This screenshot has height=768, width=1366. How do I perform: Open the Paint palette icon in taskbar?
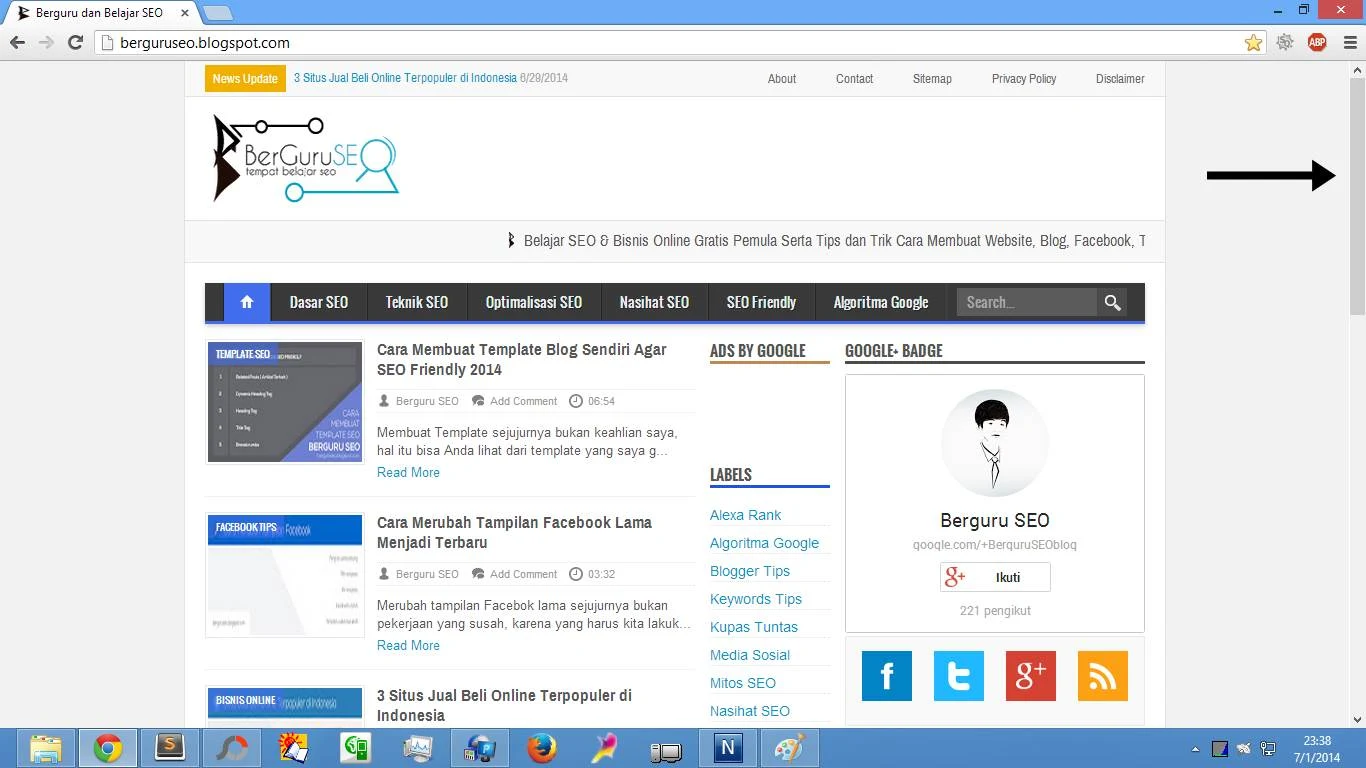[x=790, y=748]
